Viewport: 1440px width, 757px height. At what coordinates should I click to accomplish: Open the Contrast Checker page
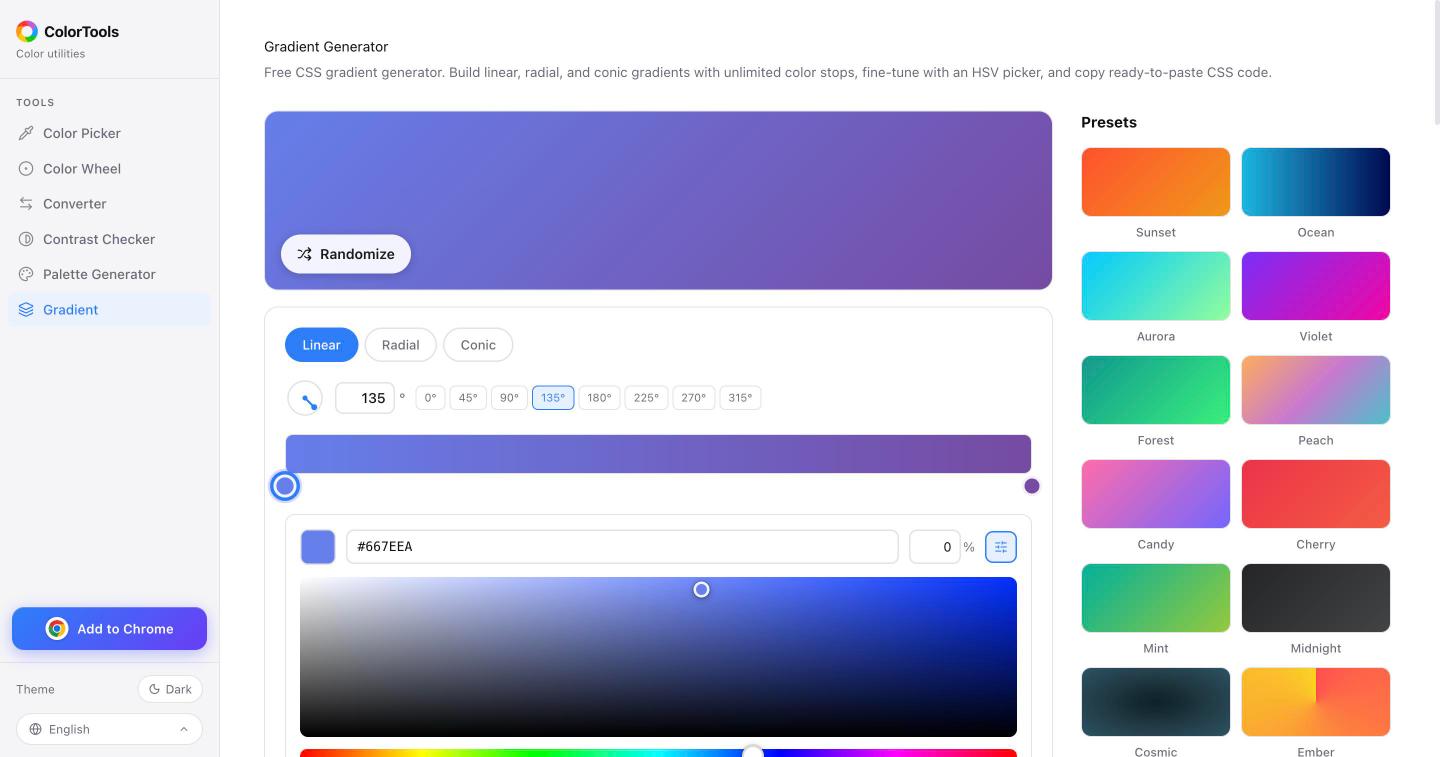pos(109,239)
